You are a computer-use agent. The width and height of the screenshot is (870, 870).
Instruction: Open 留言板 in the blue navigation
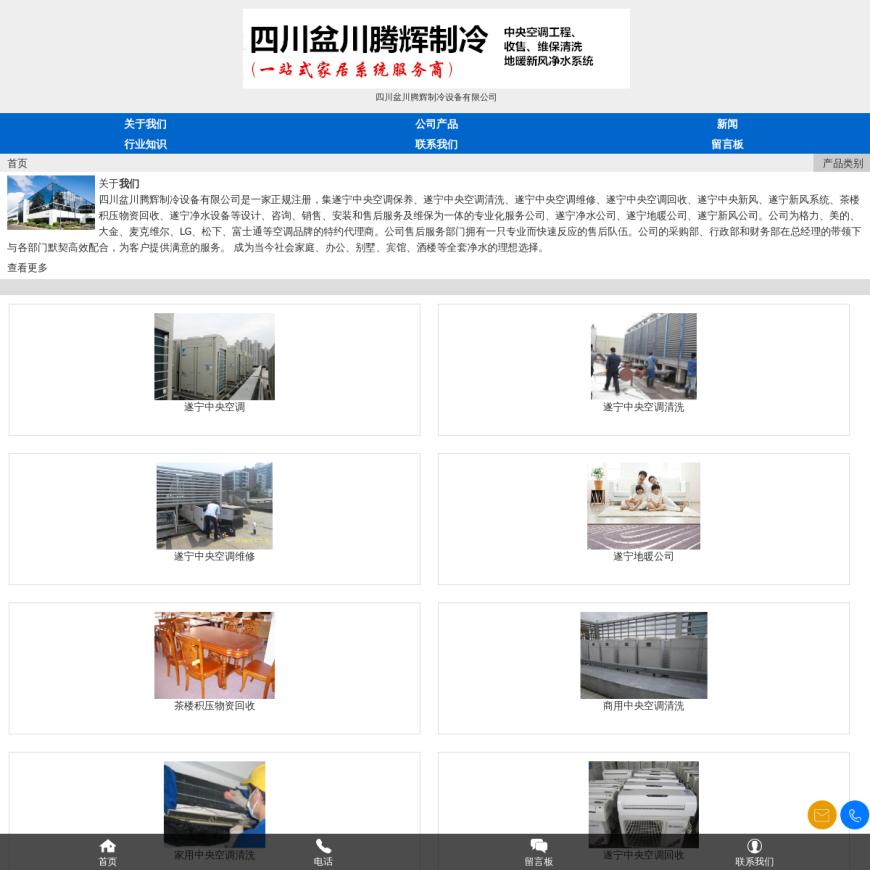pyautogui.click(x=727, y=144)
